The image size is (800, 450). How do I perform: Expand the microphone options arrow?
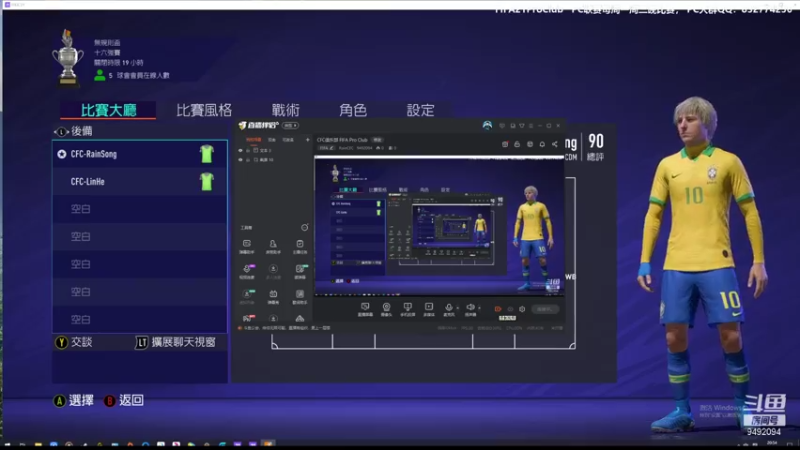[x=458, y=308]
